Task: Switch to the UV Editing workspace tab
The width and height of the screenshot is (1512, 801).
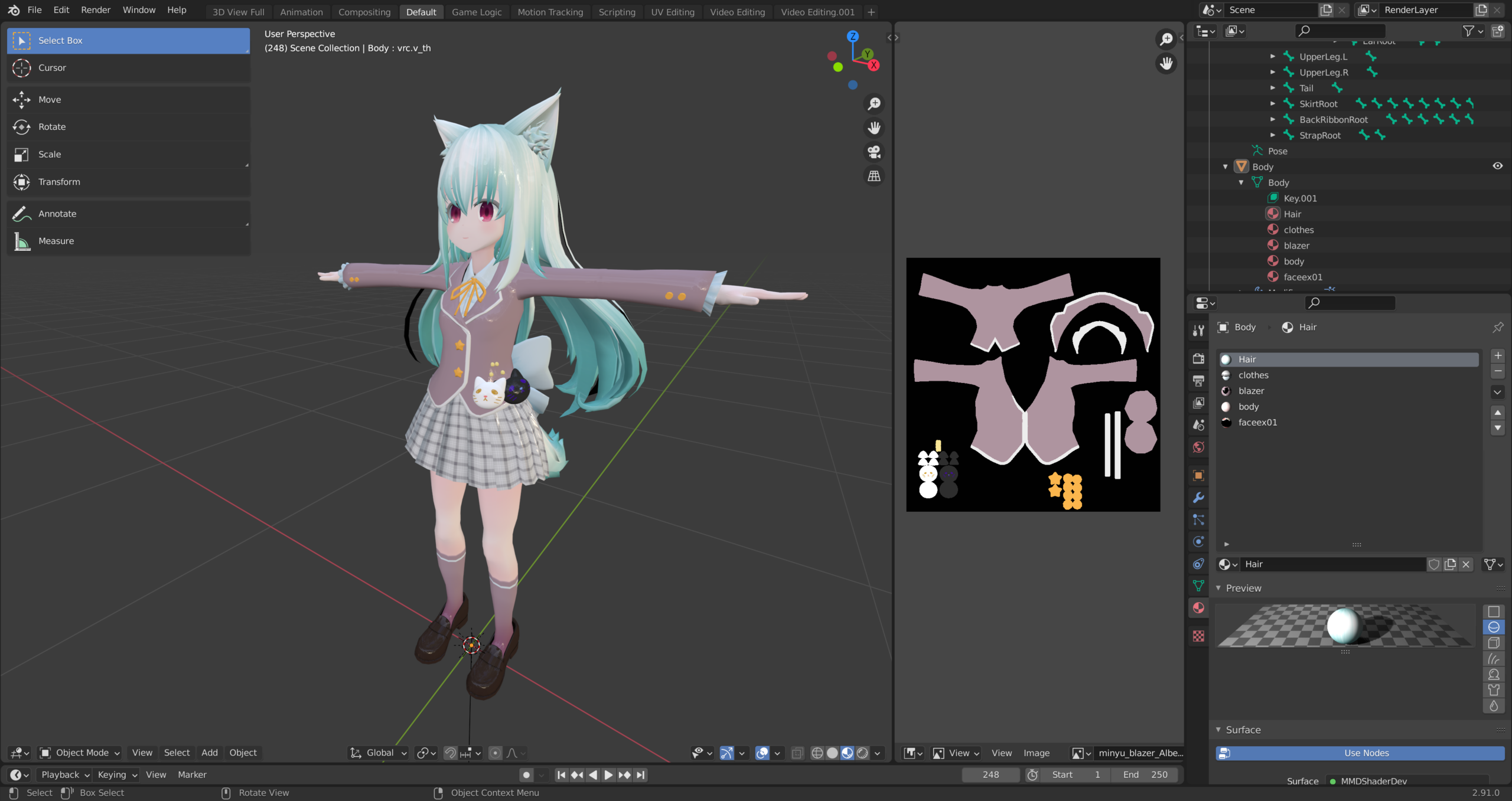Action: tap(672, 12)
